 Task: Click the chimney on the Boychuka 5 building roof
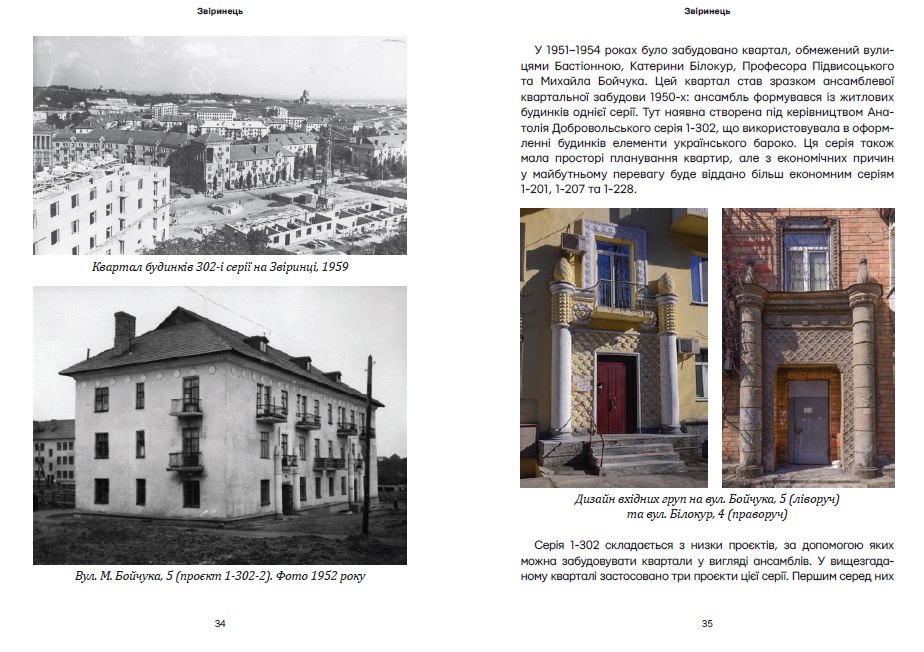pos(123,332)
